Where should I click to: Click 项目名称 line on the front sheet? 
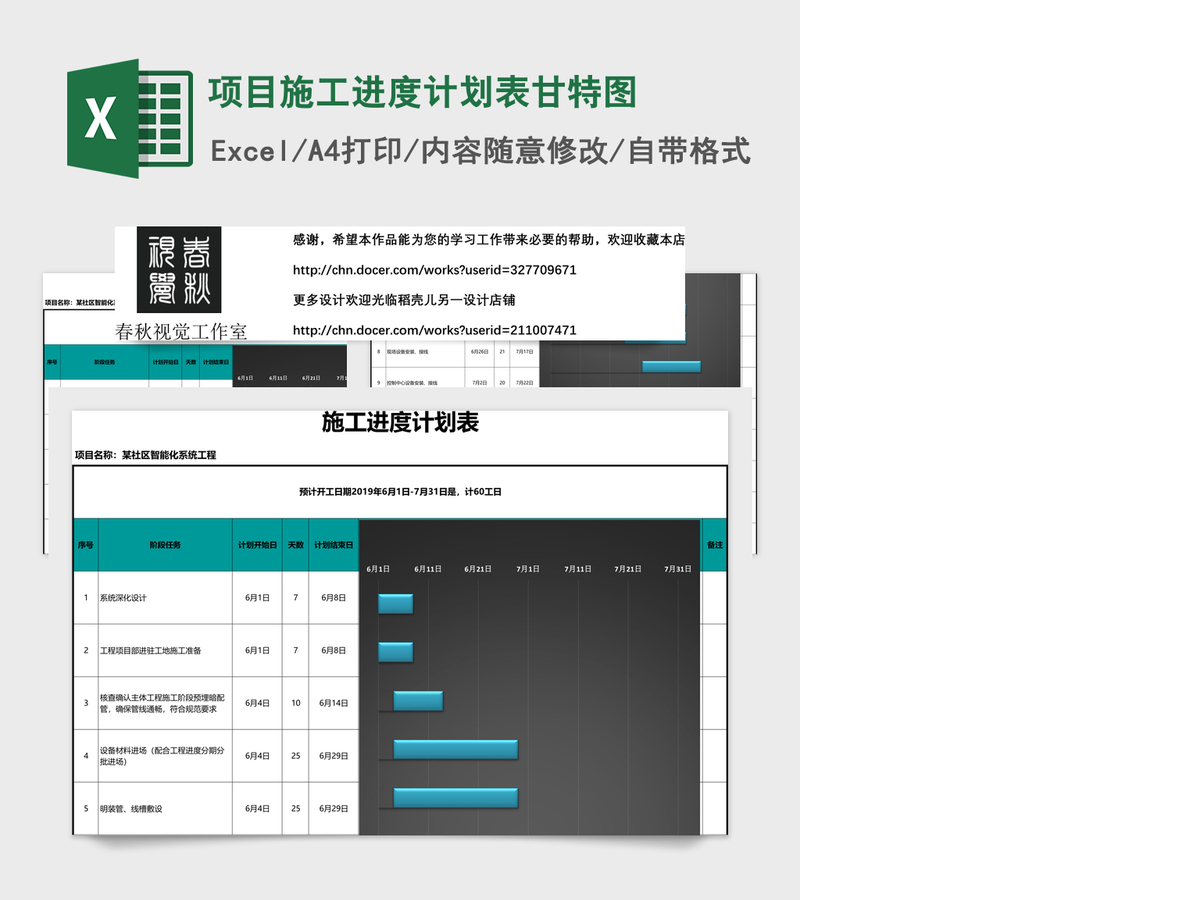145,455
